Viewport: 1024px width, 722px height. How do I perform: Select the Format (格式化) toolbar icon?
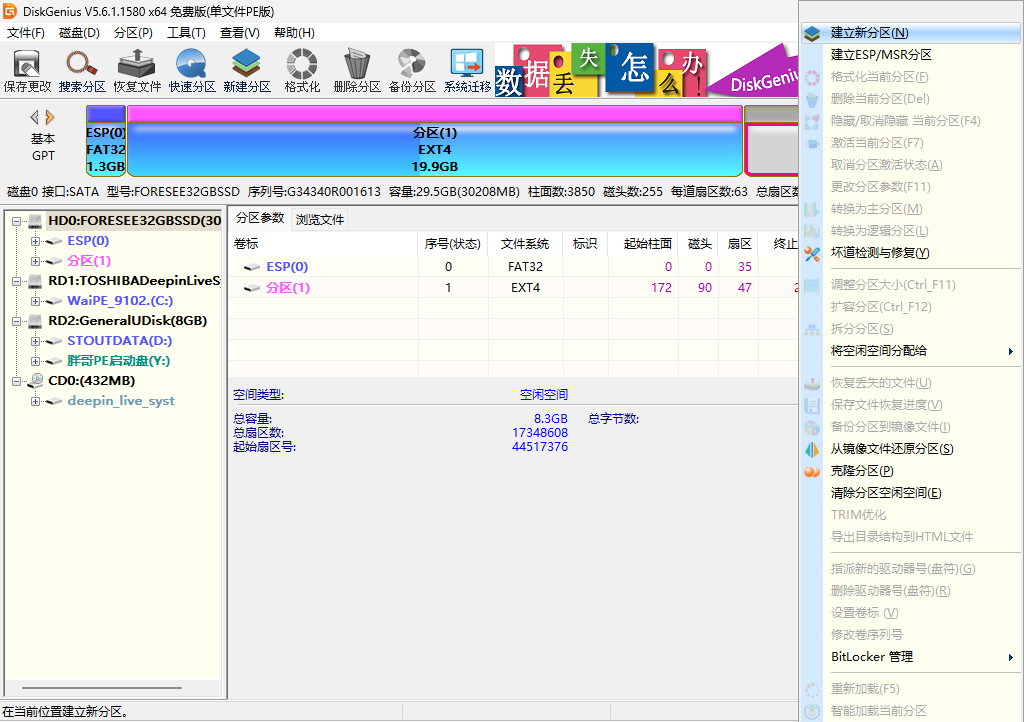302,71
